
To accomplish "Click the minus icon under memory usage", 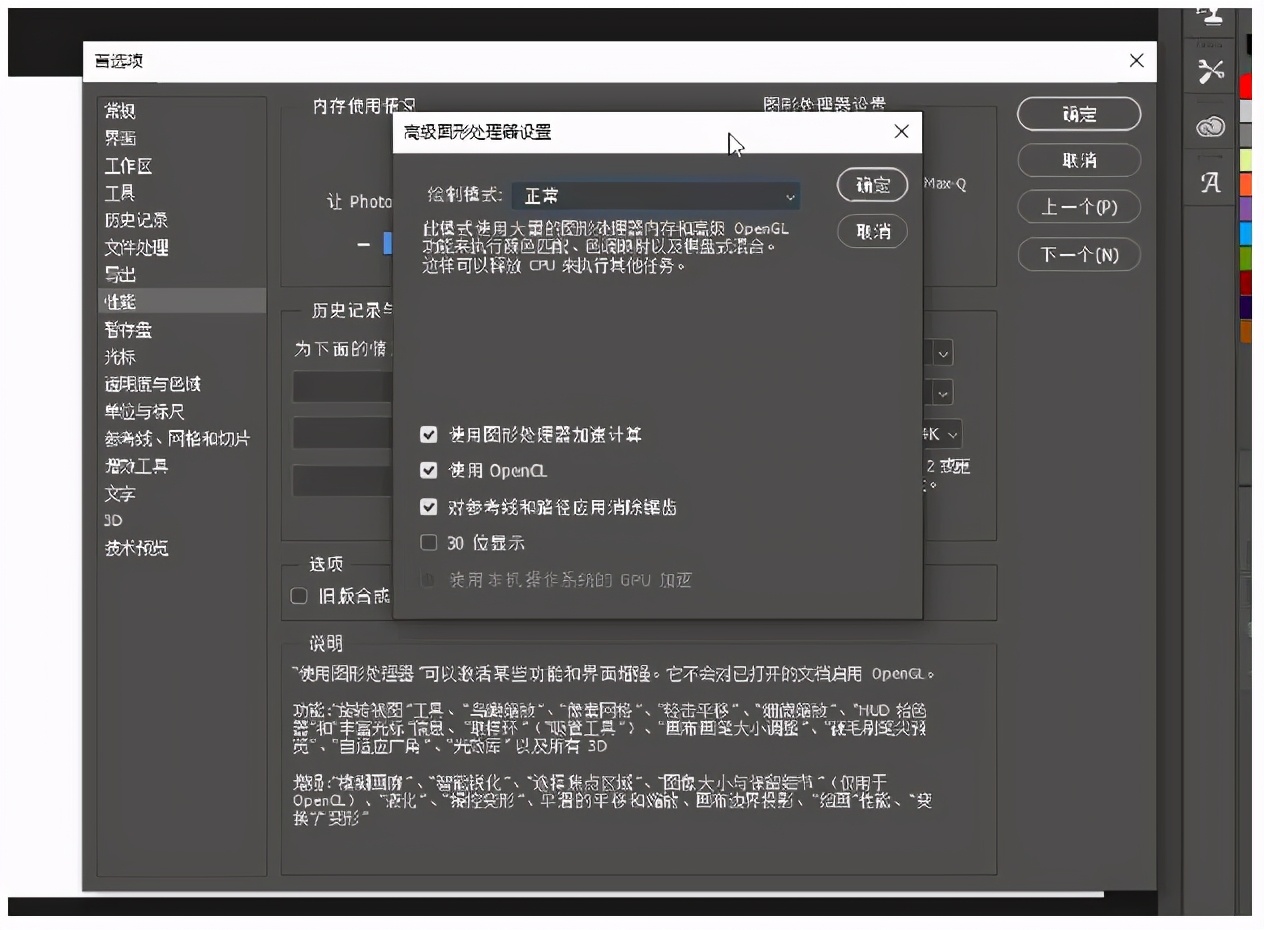I will click(x=363, y=244).
